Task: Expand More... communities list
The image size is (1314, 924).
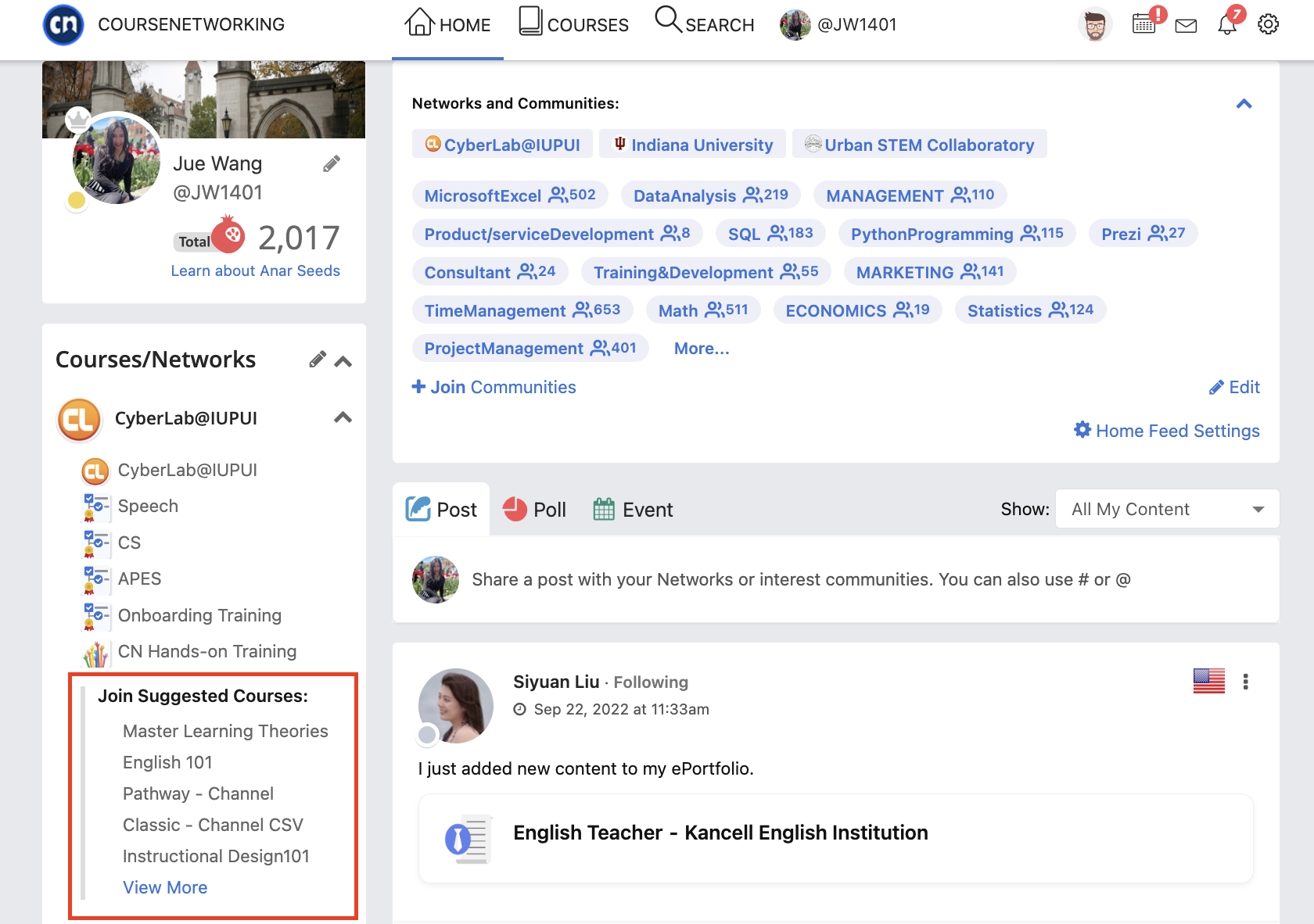Action: click(702, 349)
